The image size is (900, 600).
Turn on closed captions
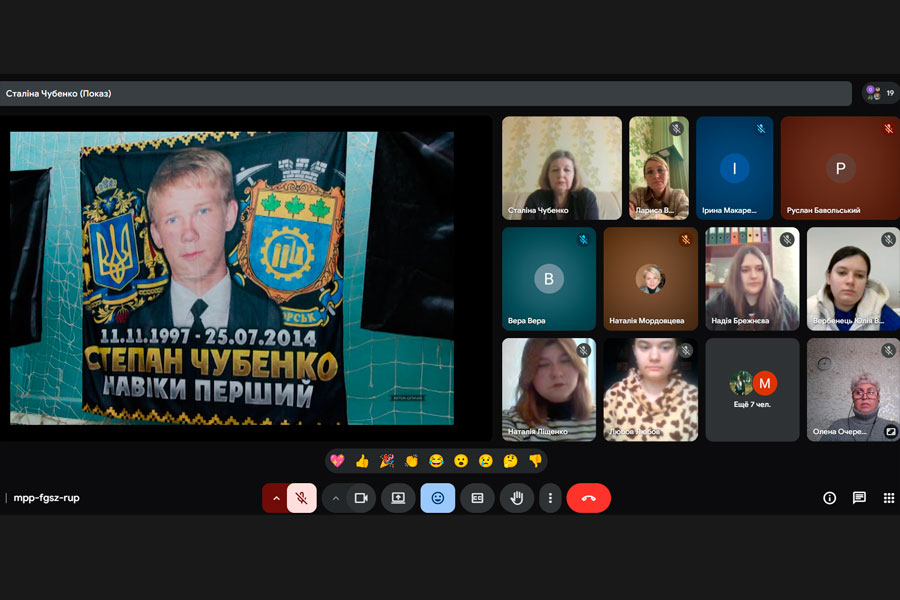pos(477,498)
